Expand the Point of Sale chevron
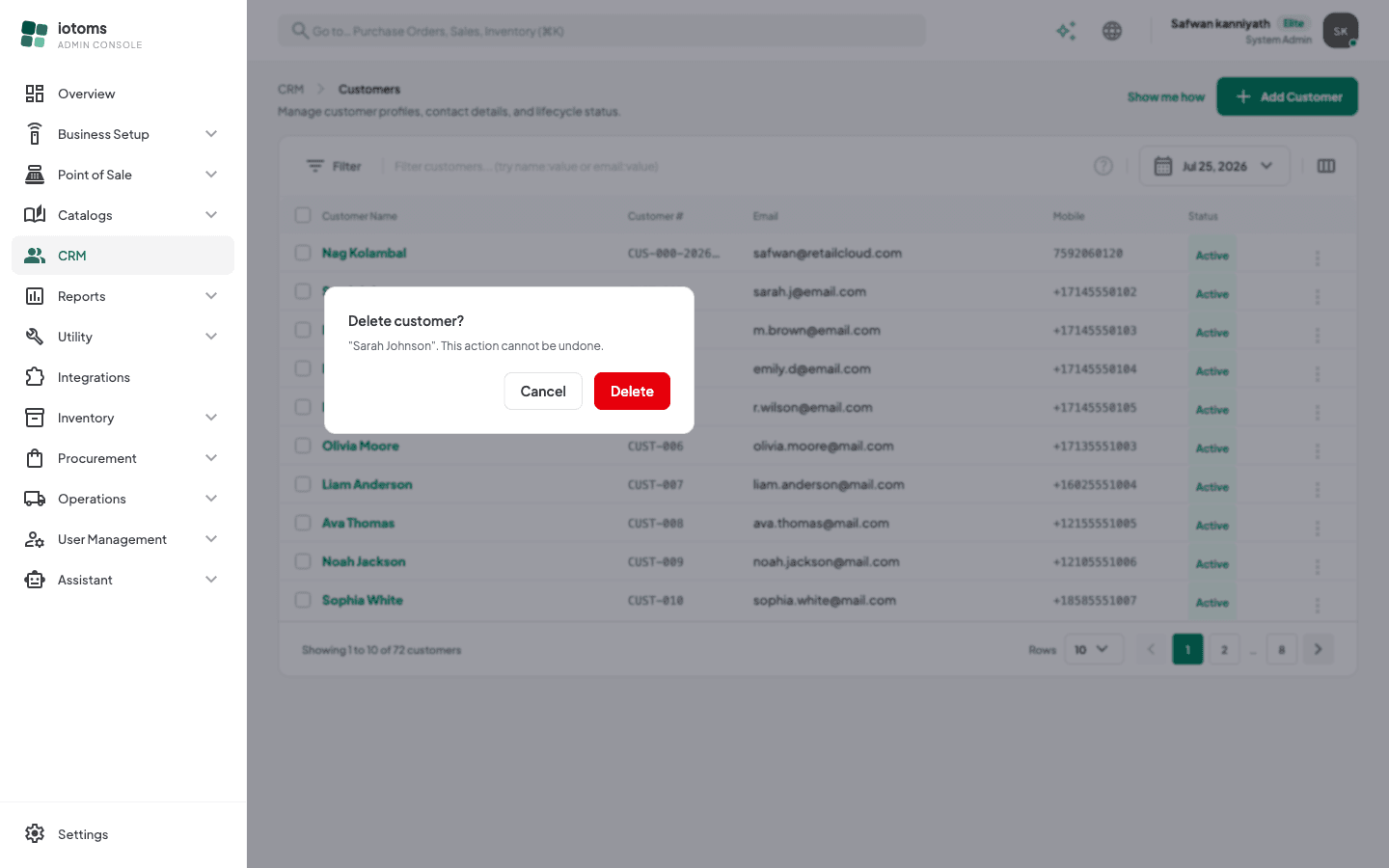The height and width of the screenshot is (868, 1389). point(211,175)
